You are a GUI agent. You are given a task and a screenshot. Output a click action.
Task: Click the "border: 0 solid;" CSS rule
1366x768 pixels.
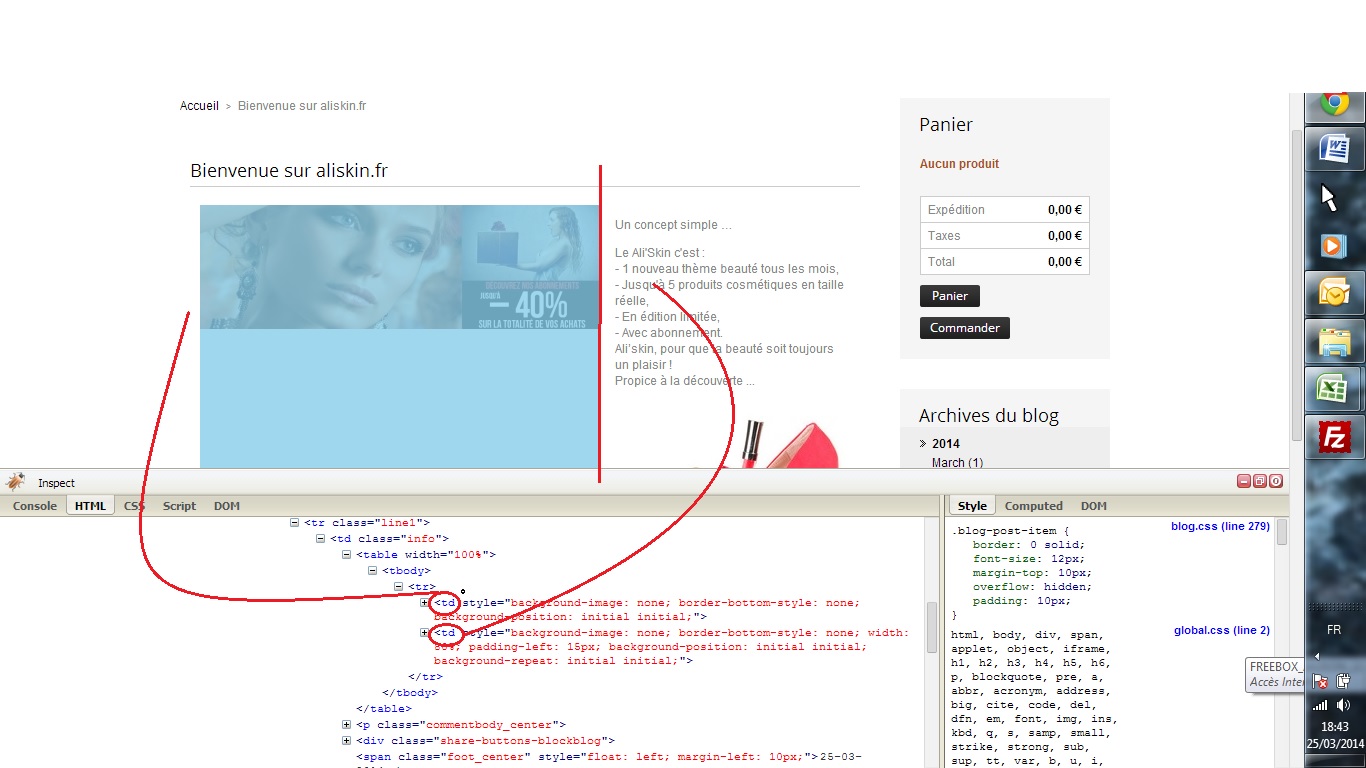(x=1029, y=545)
